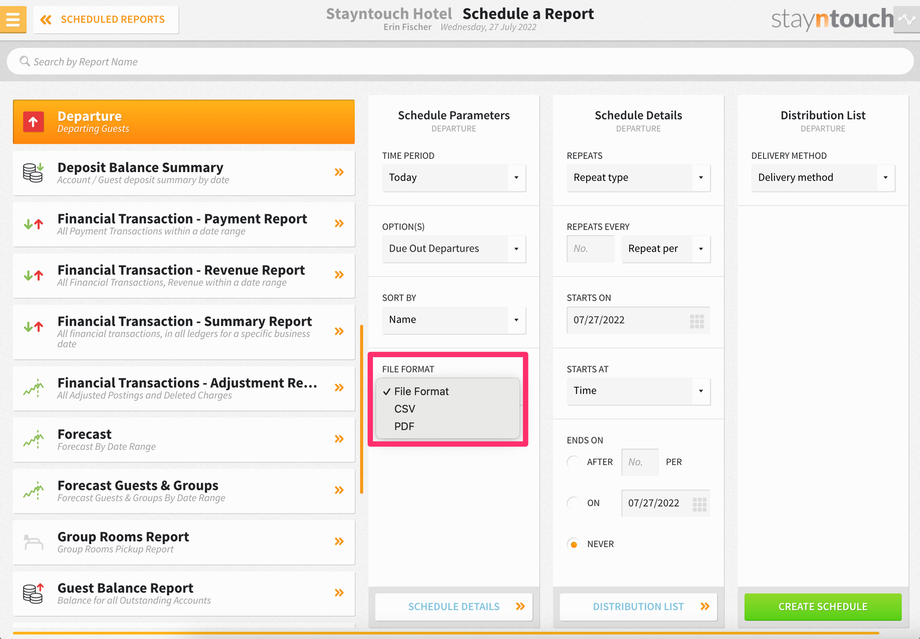Click the Forecast row double chevron
This screenshot has width=920, height=639.
pos(339,439)
